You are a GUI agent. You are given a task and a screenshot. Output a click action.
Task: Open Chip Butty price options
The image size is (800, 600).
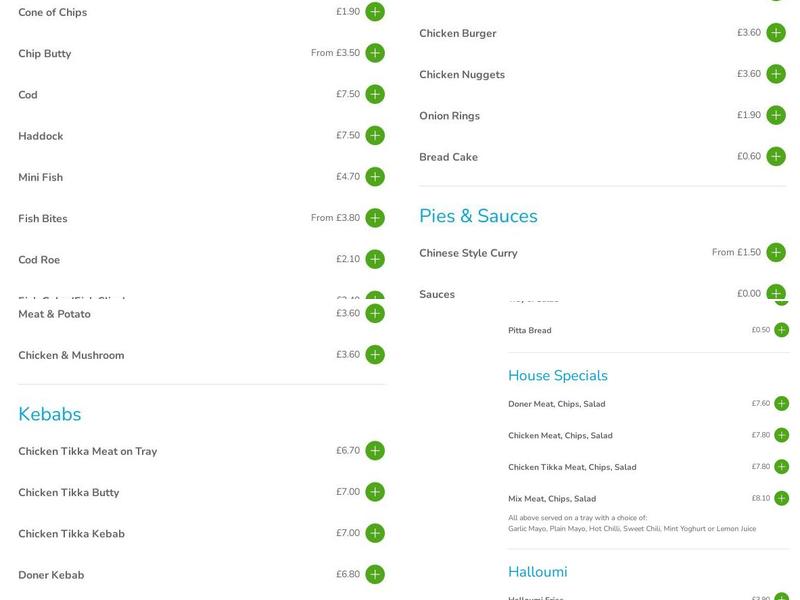pos(375,53)
